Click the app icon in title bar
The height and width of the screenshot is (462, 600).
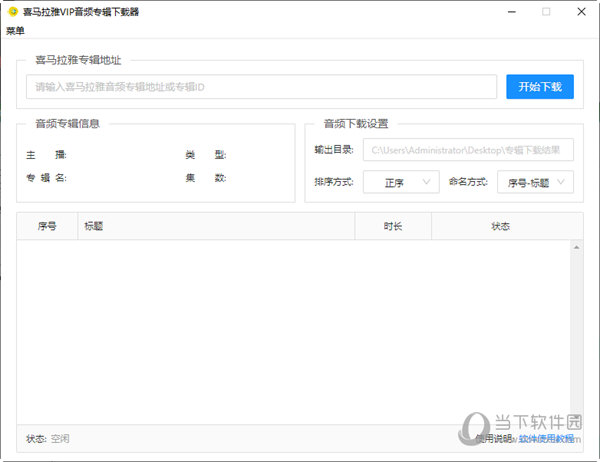(13, 11)
